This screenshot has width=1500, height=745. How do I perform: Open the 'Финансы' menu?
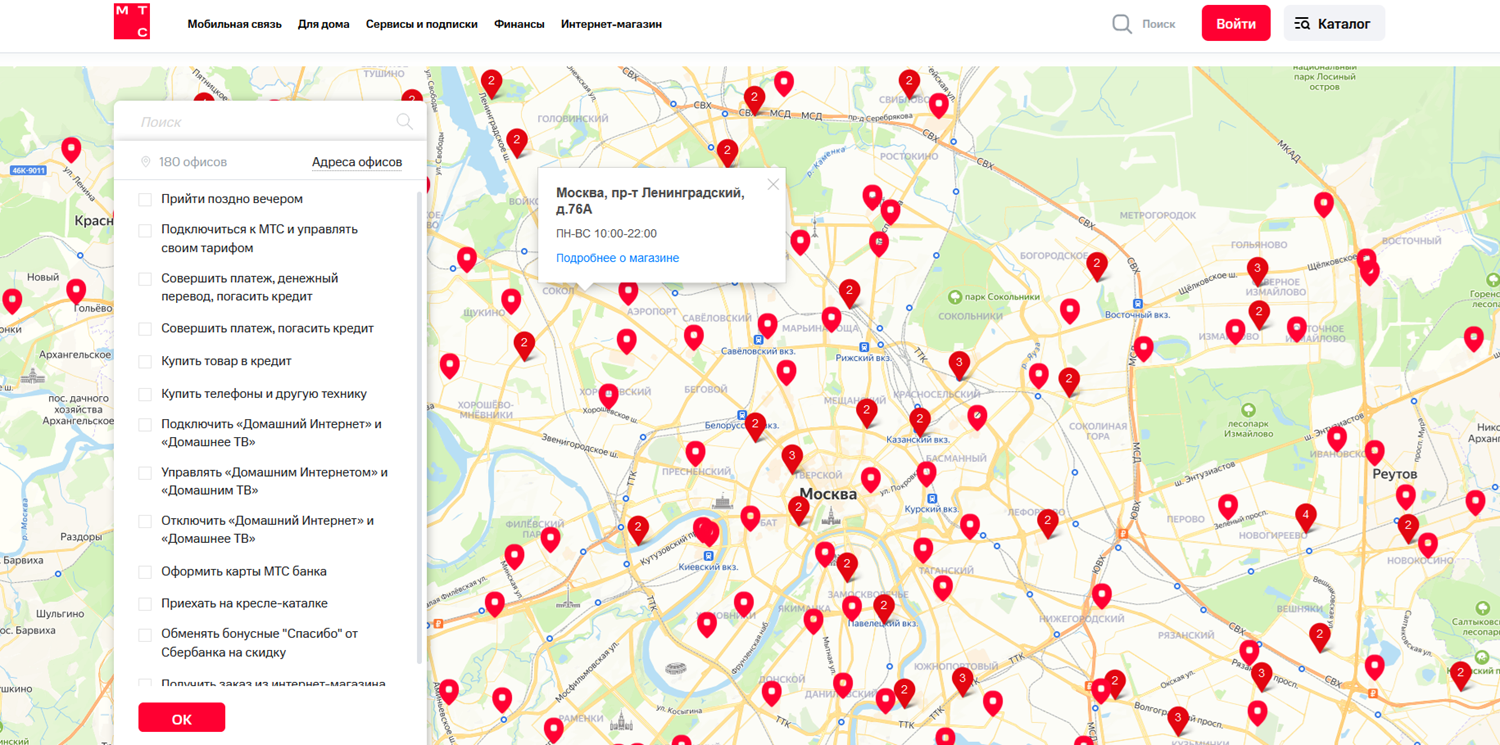(519, 24)
